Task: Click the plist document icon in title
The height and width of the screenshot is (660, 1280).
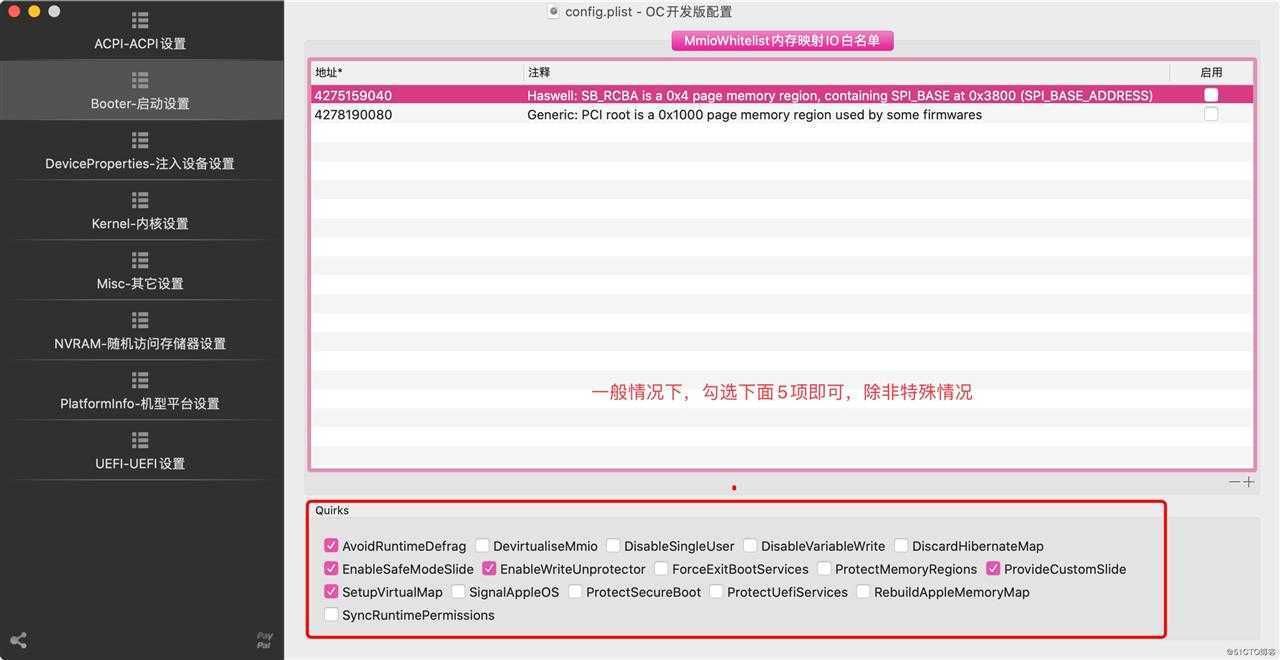Action: 553,11
